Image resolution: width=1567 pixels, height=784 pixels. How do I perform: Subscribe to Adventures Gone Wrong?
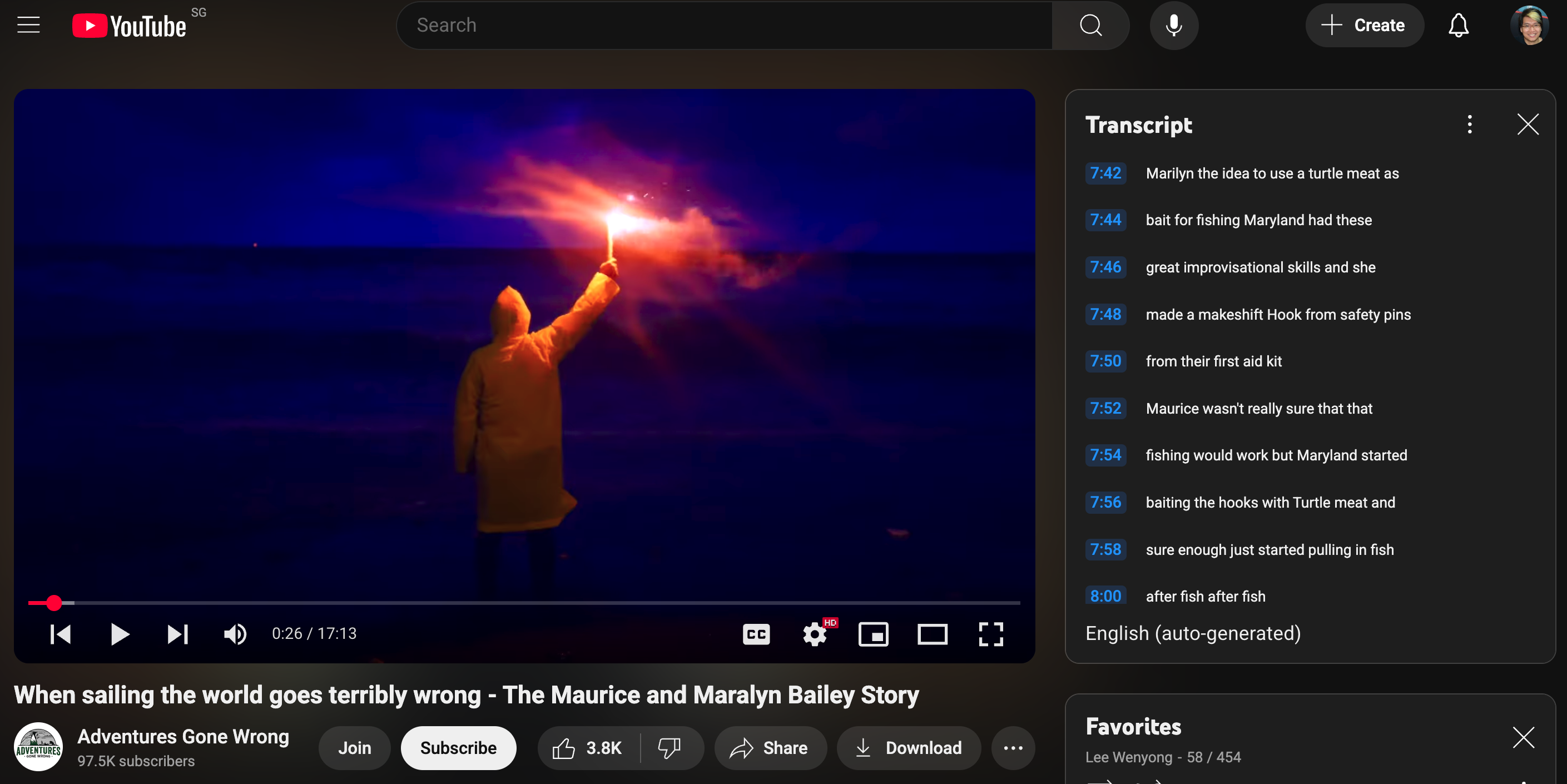click(x=458, y=747)
